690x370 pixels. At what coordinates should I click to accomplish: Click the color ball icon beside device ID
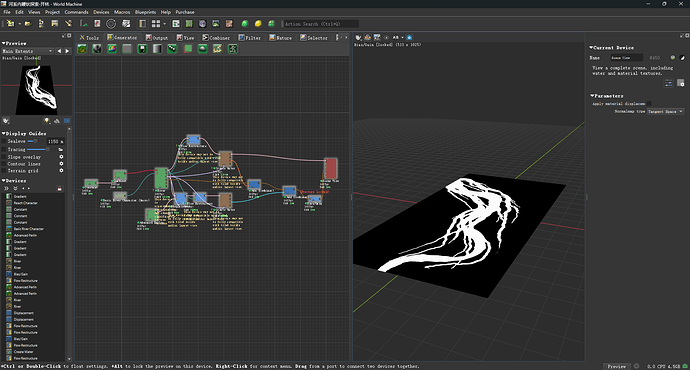pos(672,58)
